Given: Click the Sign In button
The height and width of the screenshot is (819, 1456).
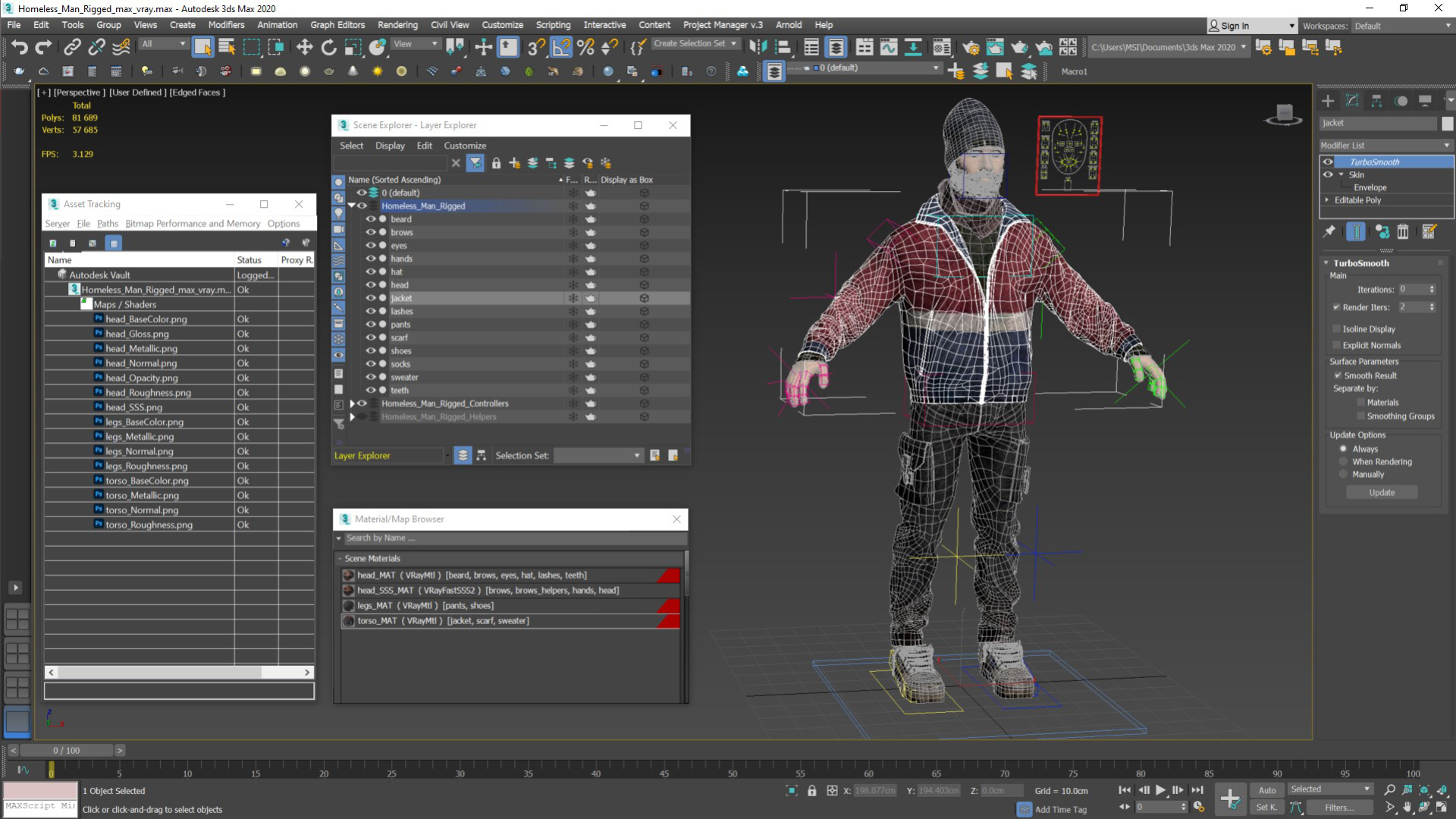Looking at the screenshot, I should tap(1251, 26).
